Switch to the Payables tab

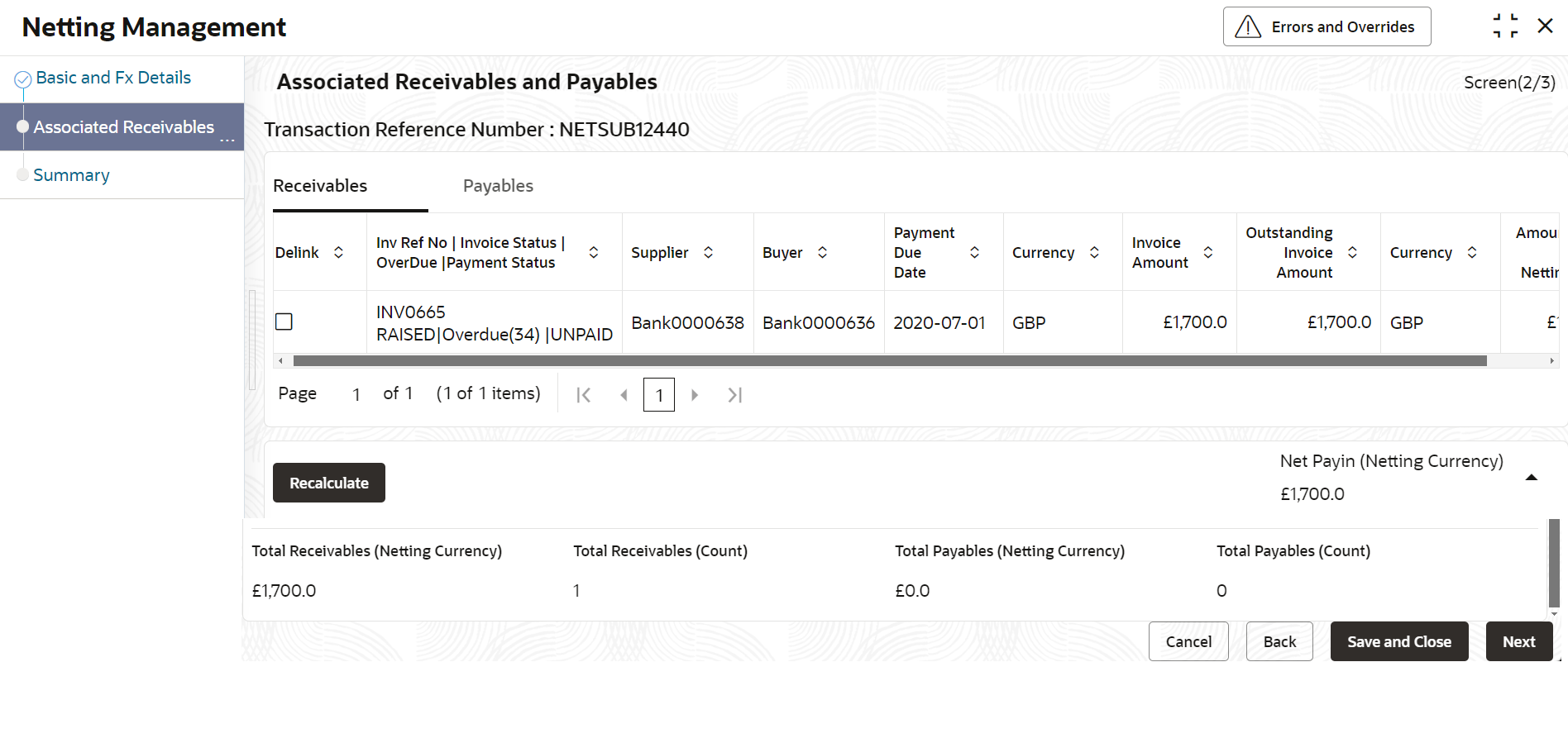(498, 186)
